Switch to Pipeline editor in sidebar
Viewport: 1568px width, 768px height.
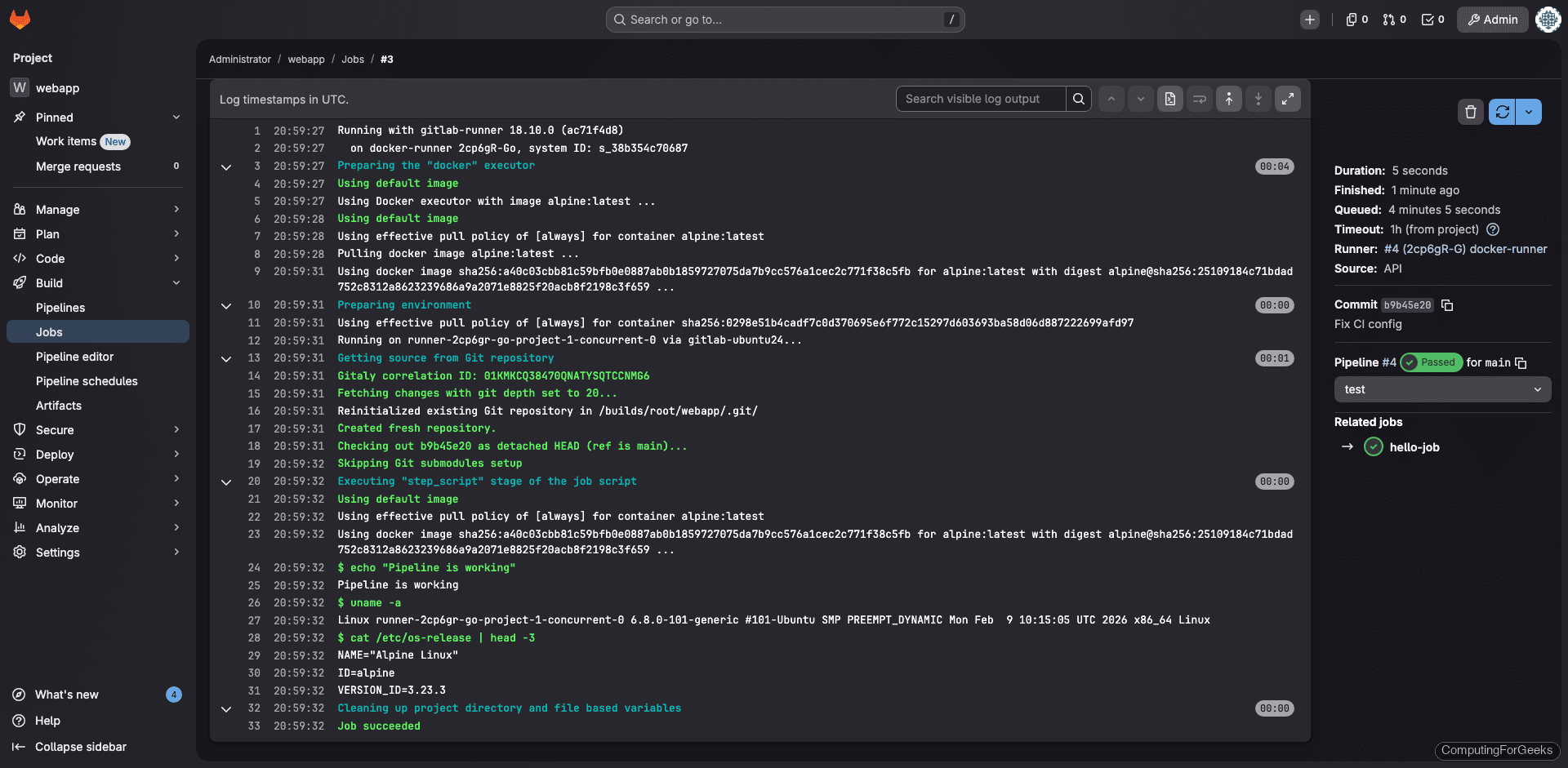coord(75,357)
